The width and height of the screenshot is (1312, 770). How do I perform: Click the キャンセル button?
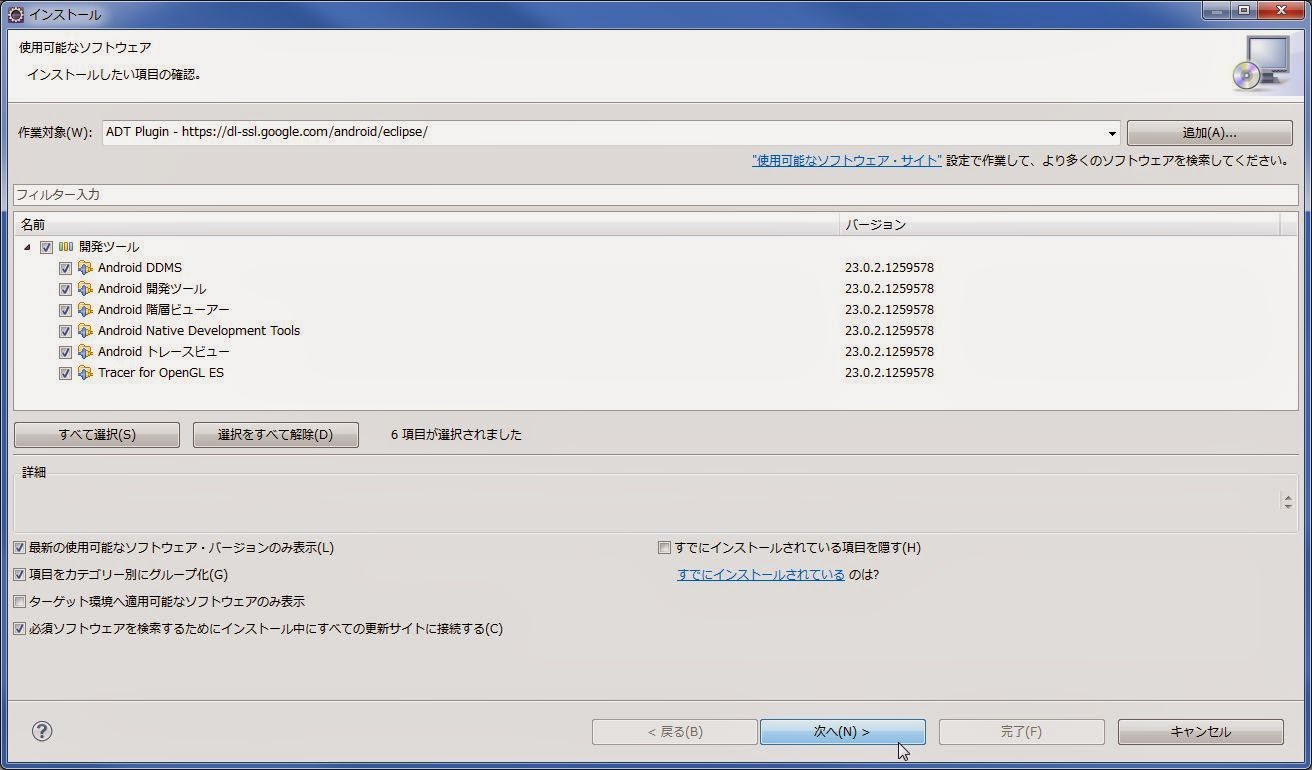tap(1200, 732)
